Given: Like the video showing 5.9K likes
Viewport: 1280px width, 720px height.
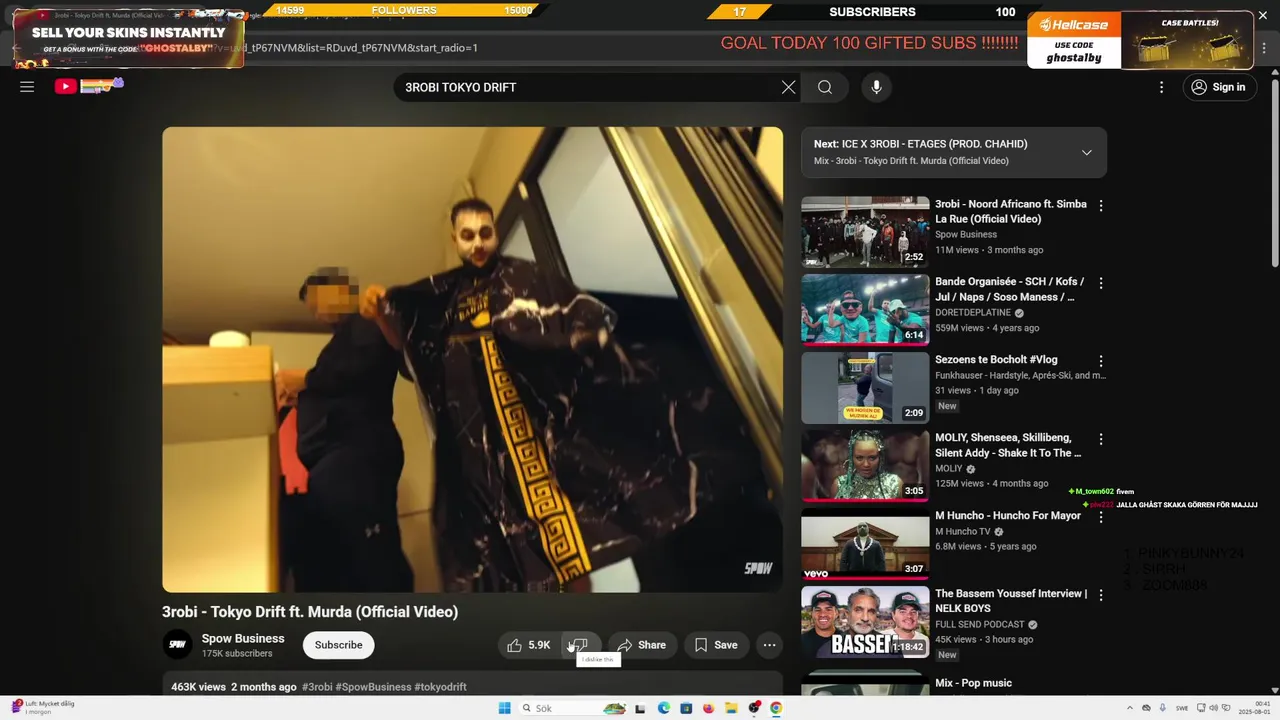Looking at the screenshot, I should [x=528, y=645].
